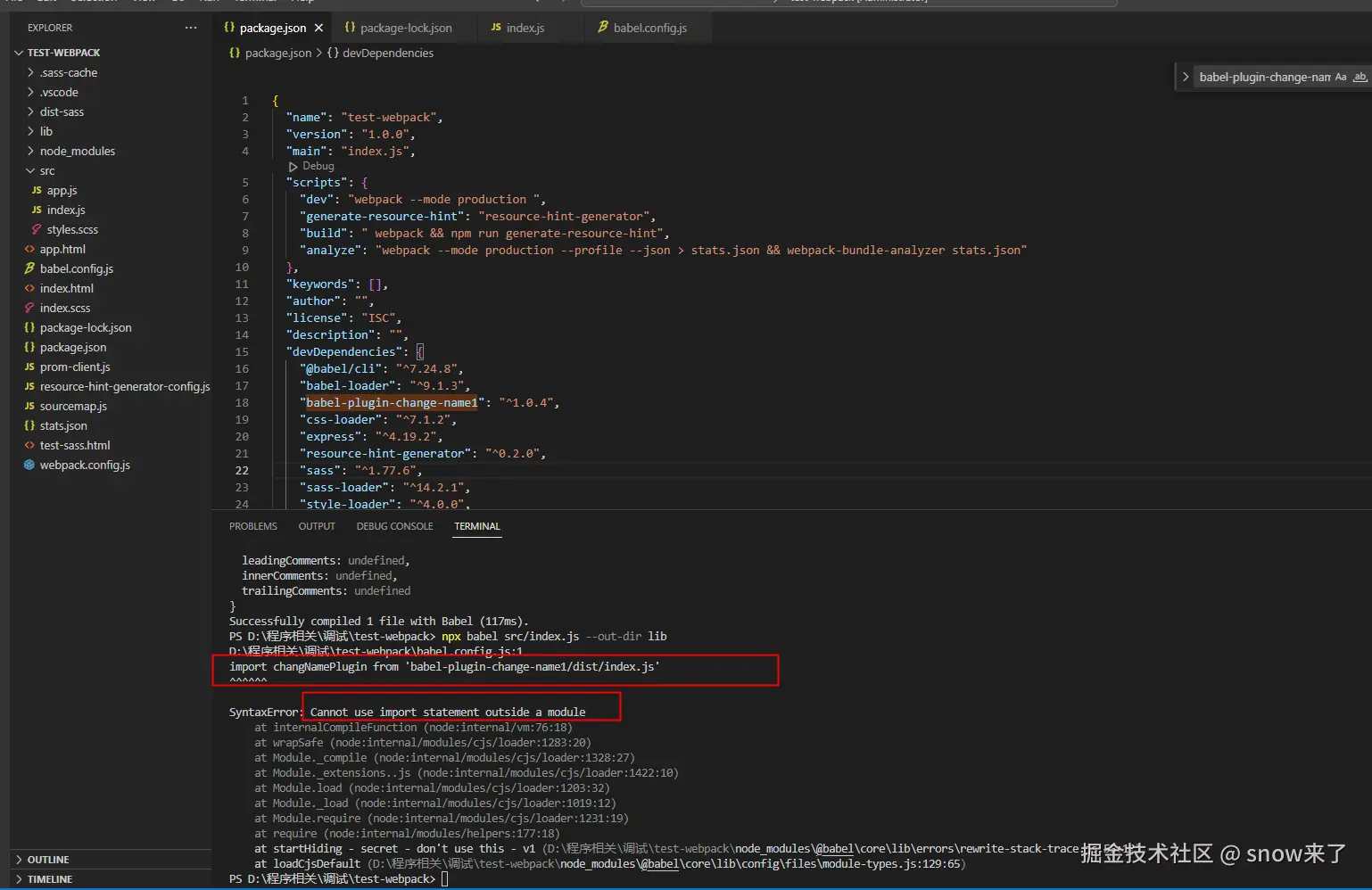Click the "@babel/cli" dependency line

pos(382,369)
